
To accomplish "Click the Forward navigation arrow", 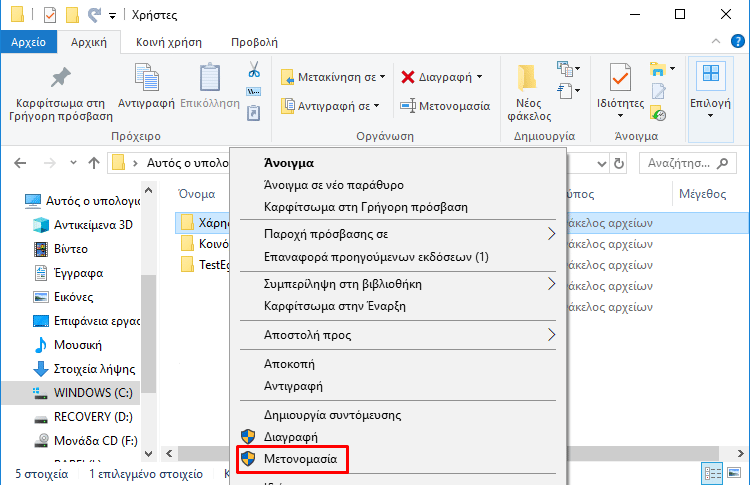I will [x=49, y=163].
